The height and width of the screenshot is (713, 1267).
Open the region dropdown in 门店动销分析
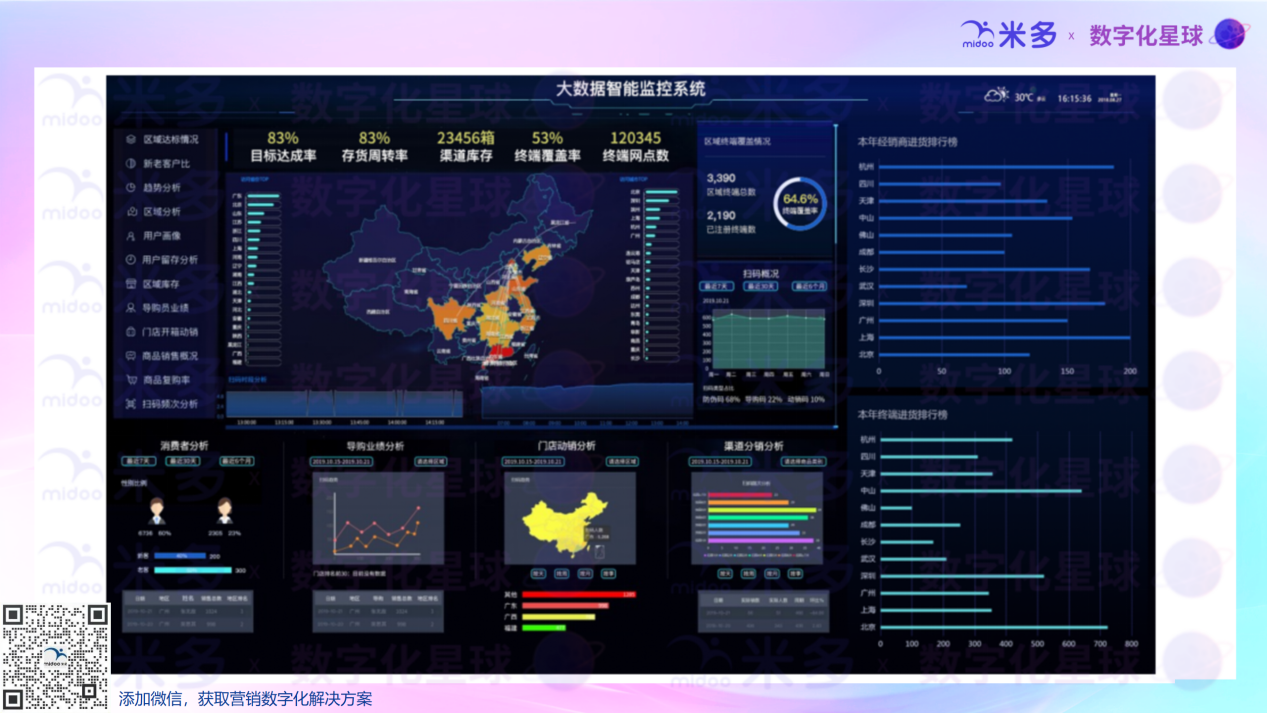tap(621, 462)
